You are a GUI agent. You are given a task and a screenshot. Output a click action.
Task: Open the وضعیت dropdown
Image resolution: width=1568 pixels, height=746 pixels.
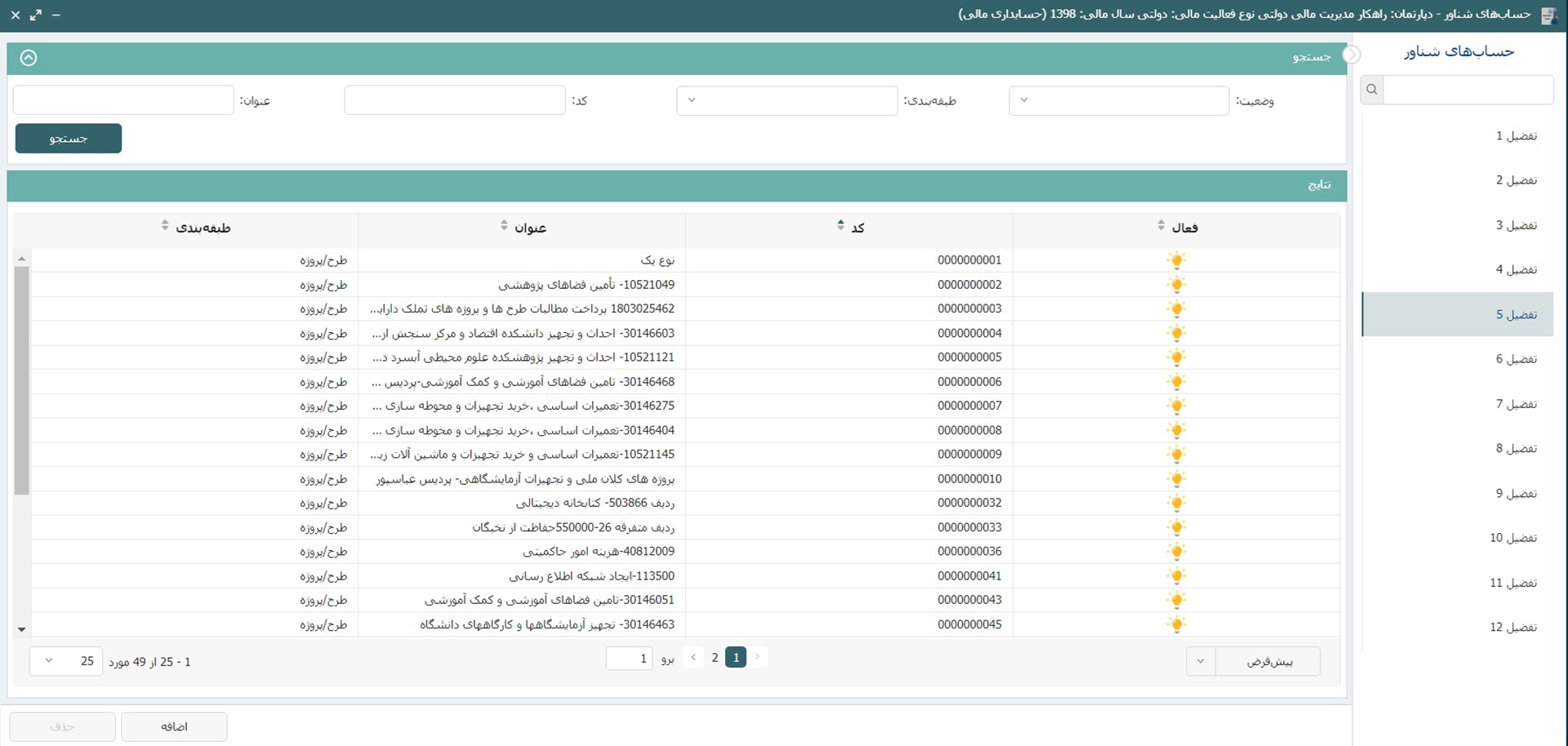coord(1118,100)
